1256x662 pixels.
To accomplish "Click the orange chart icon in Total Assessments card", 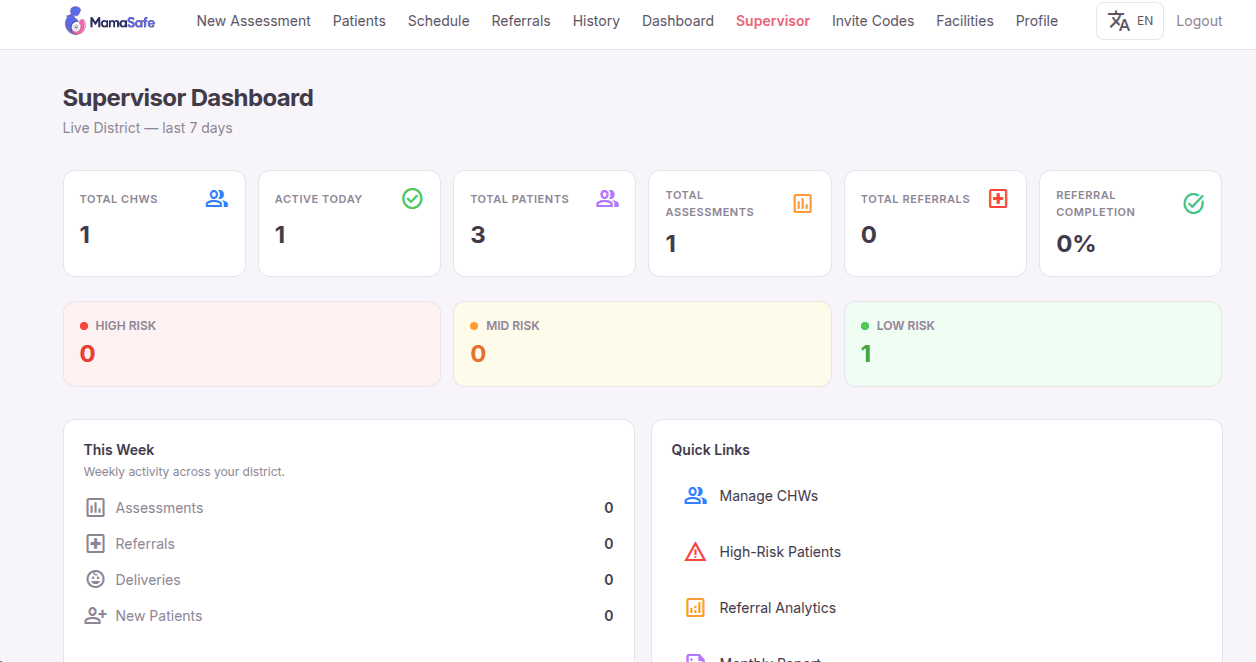I will (x=803, y=204).
